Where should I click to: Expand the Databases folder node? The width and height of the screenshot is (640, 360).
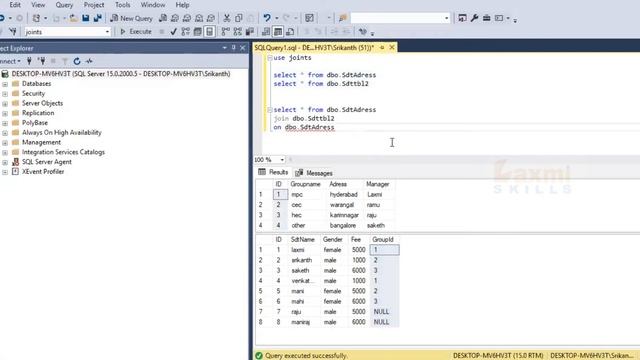click(x=5, y=84)
